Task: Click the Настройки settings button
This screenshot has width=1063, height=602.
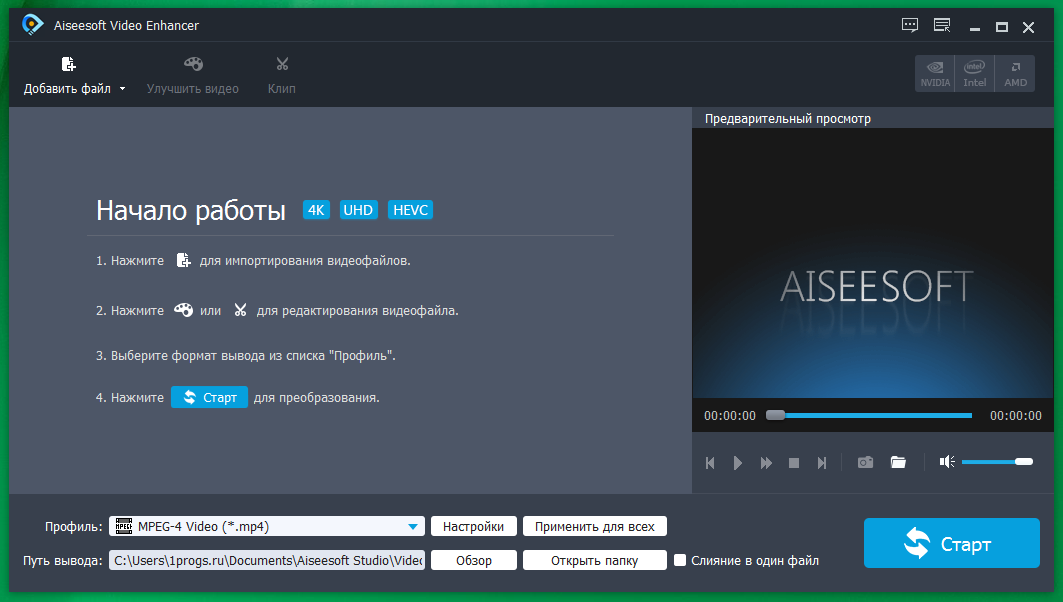Action: [473, 526]
